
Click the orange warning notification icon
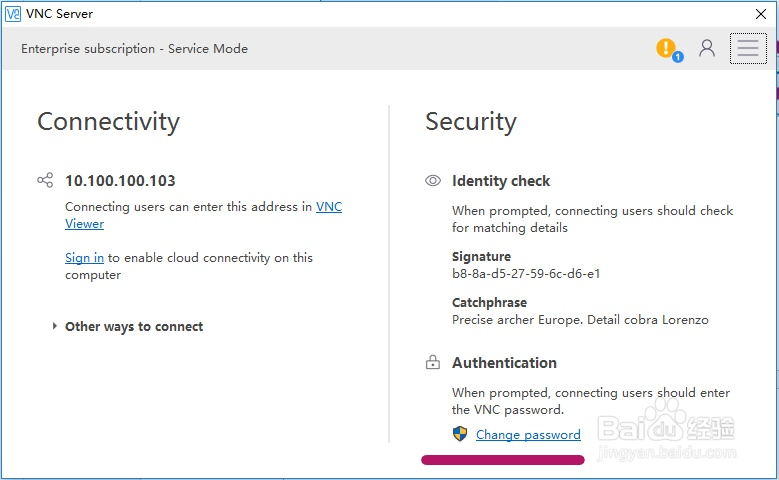tap(666, 48)
